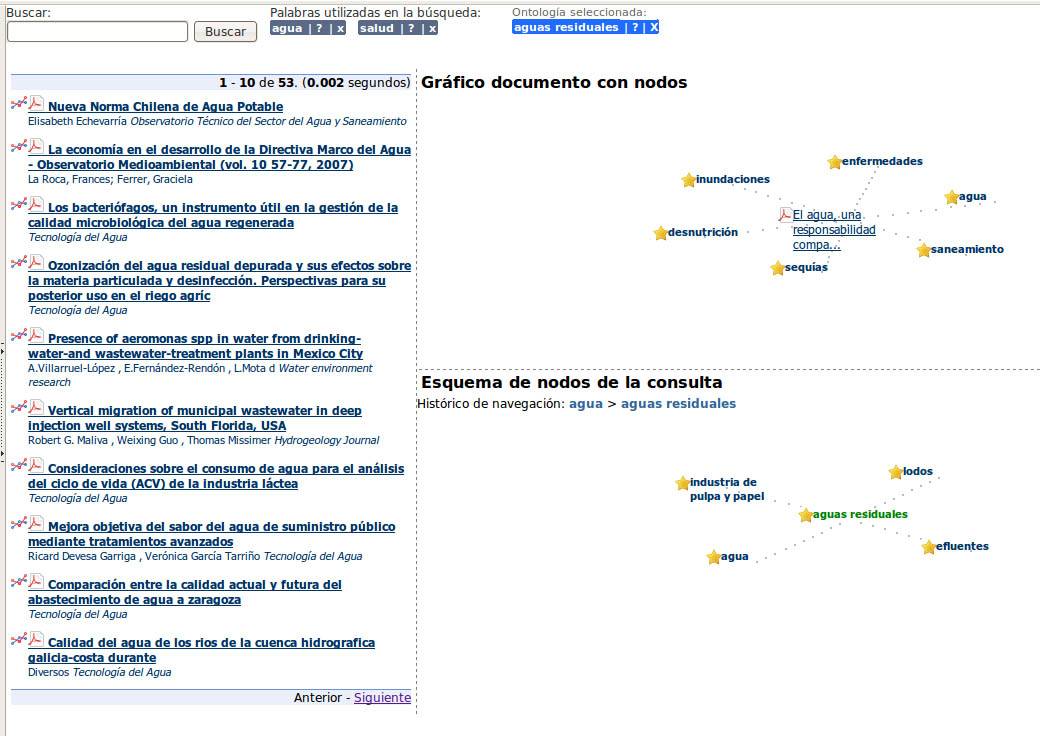Click the Buscar search button
The image size is (1040, 736).
click(226, 31)
